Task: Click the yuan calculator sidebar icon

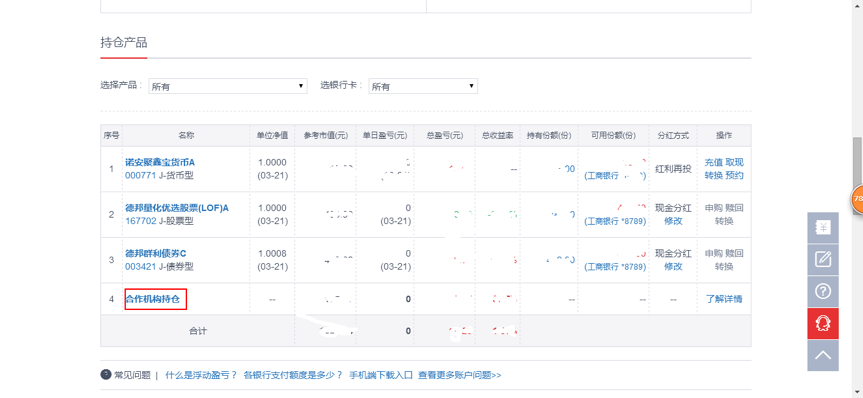Action: tap(823, 228)
